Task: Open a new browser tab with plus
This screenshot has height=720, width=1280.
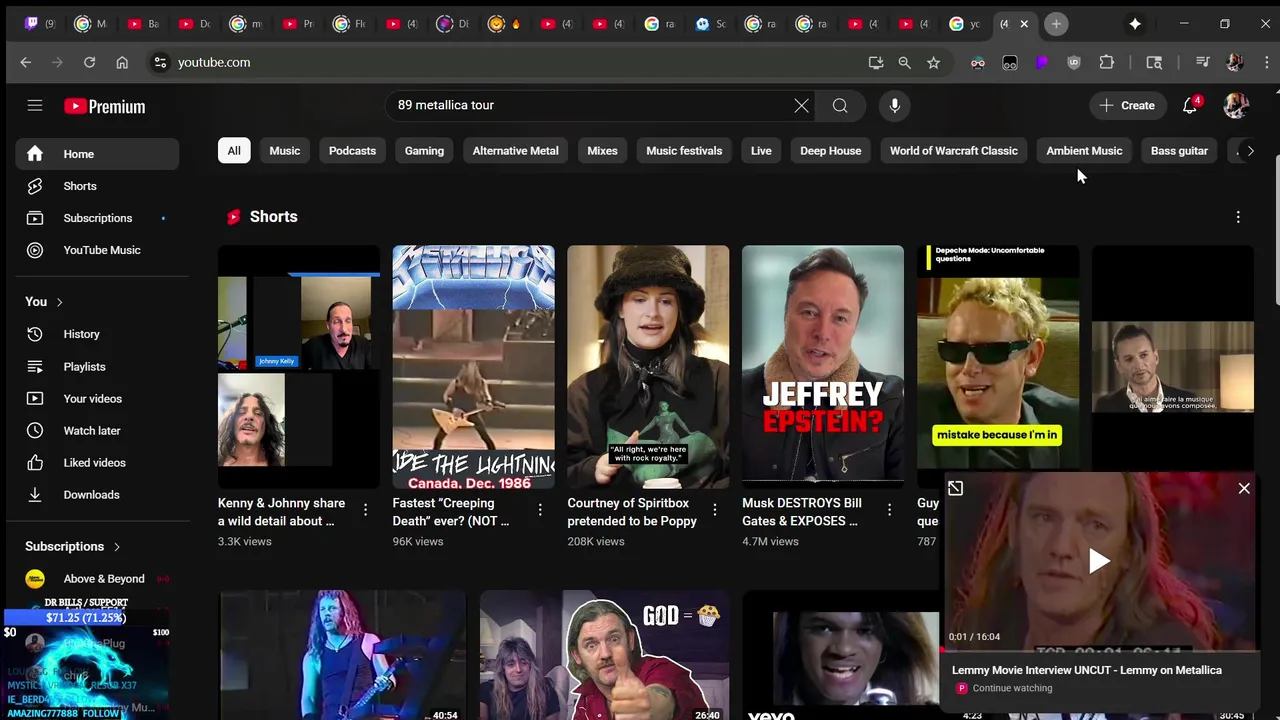Action: click(1056, 24)
